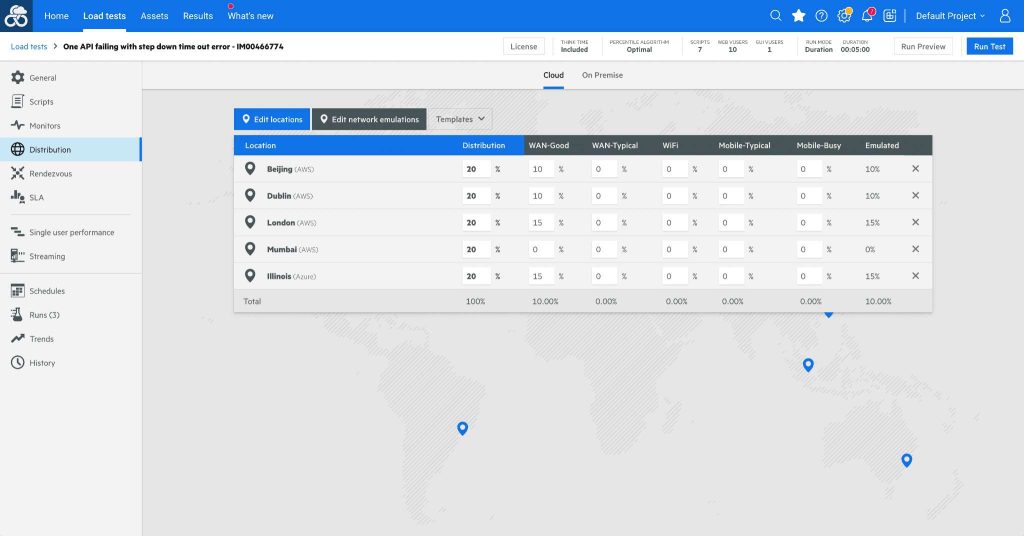Open Results in top navigation
The width and height of the screenshot is (1024, 536).
[x=198, y=16]
